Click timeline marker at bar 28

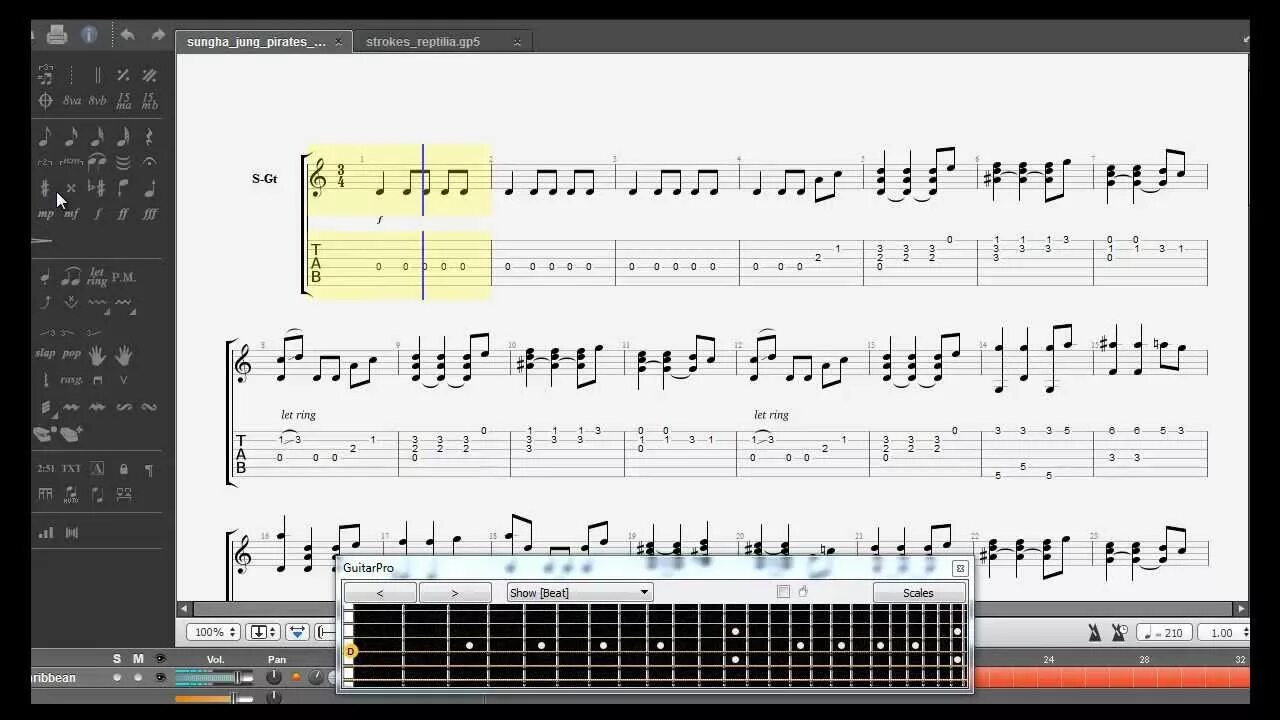[1145, 660]
